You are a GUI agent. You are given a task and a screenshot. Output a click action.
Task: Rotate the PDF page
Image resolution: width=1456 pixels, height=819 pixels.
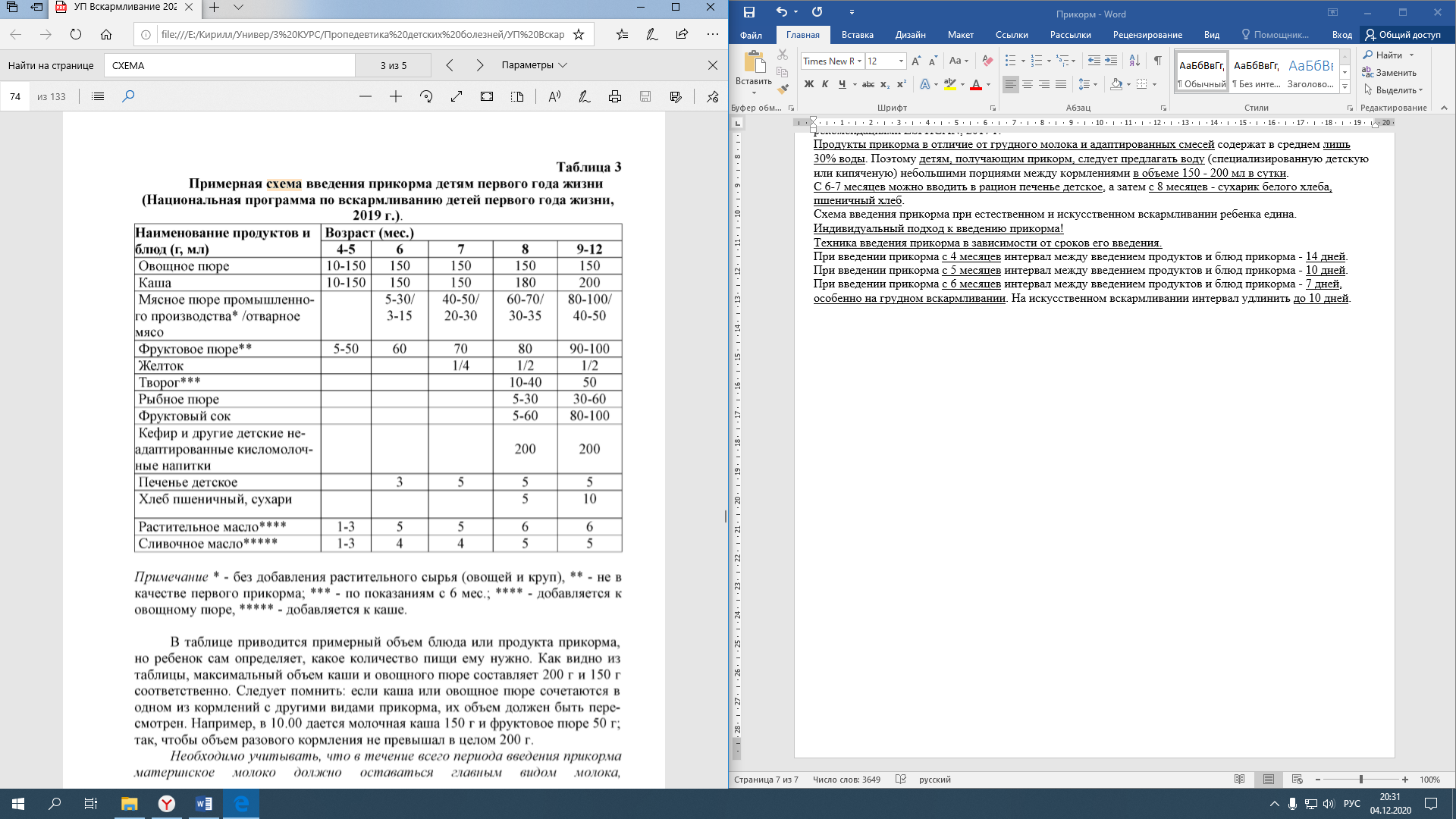[x=426, y=96]
